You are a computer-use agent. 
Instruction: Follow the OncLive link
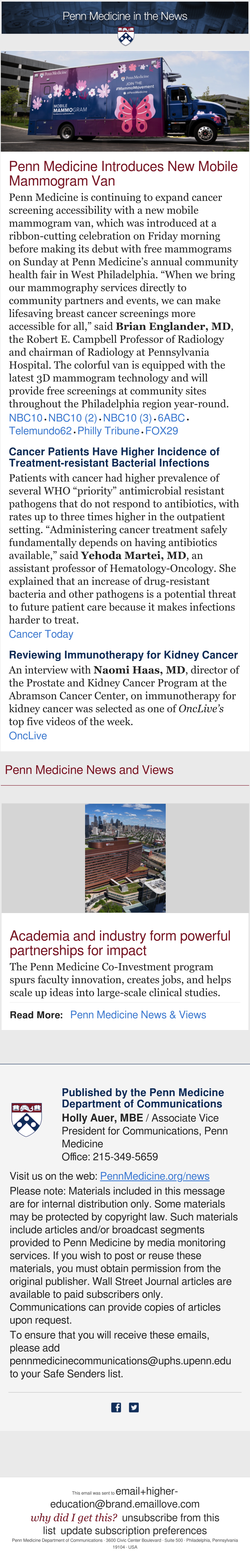[x=28, y=735]
